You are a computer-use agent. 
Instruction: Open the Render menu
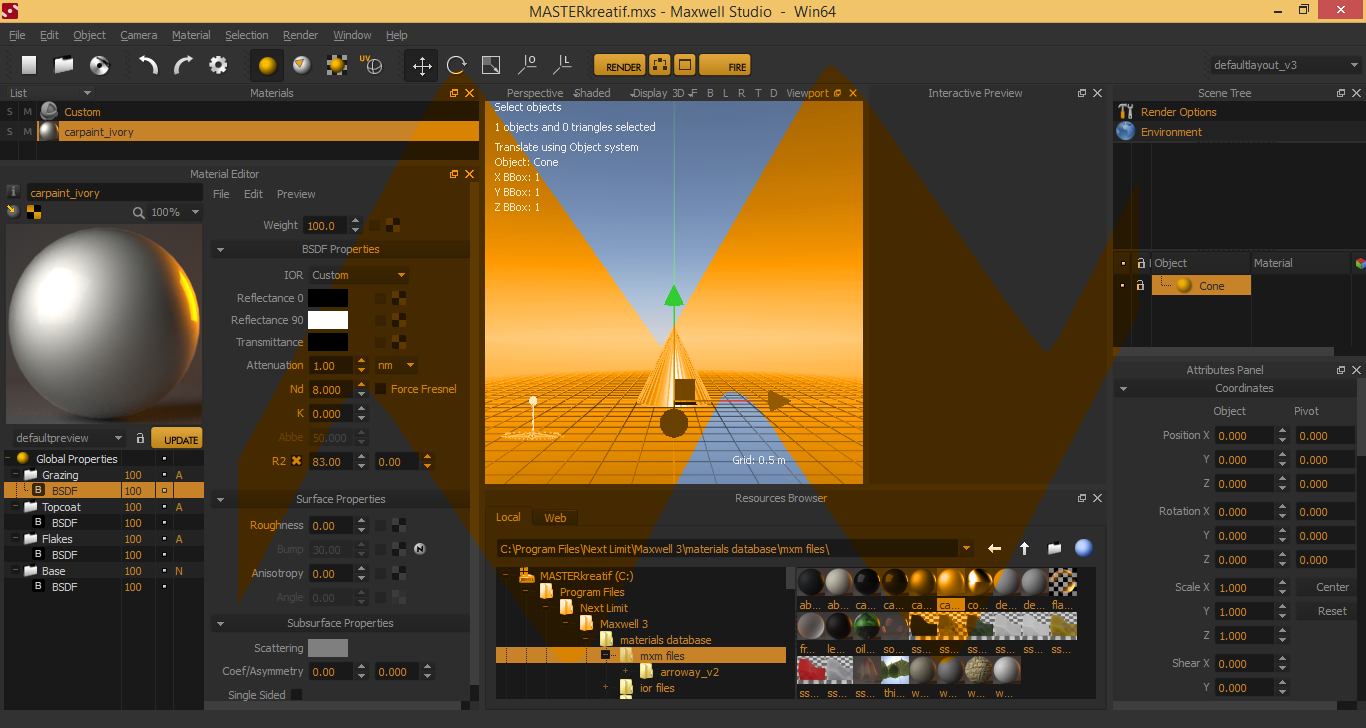(x=301, y=35)
